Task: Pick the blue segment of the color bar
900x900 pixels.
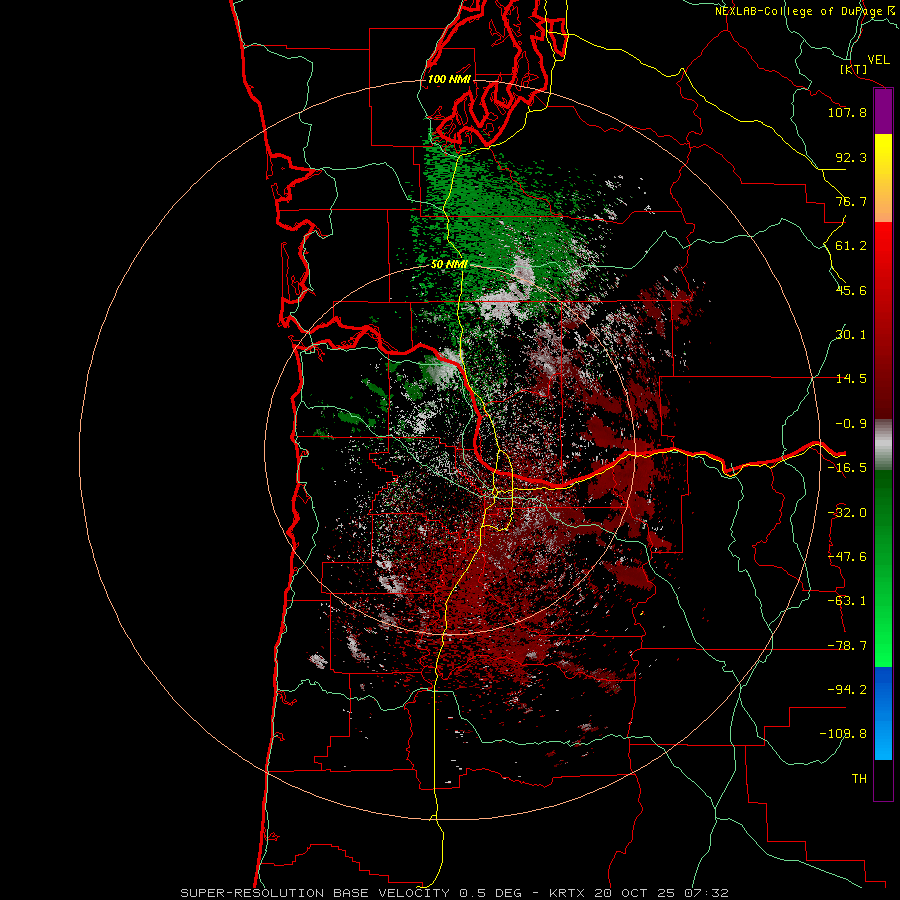Action: (883, 713)
